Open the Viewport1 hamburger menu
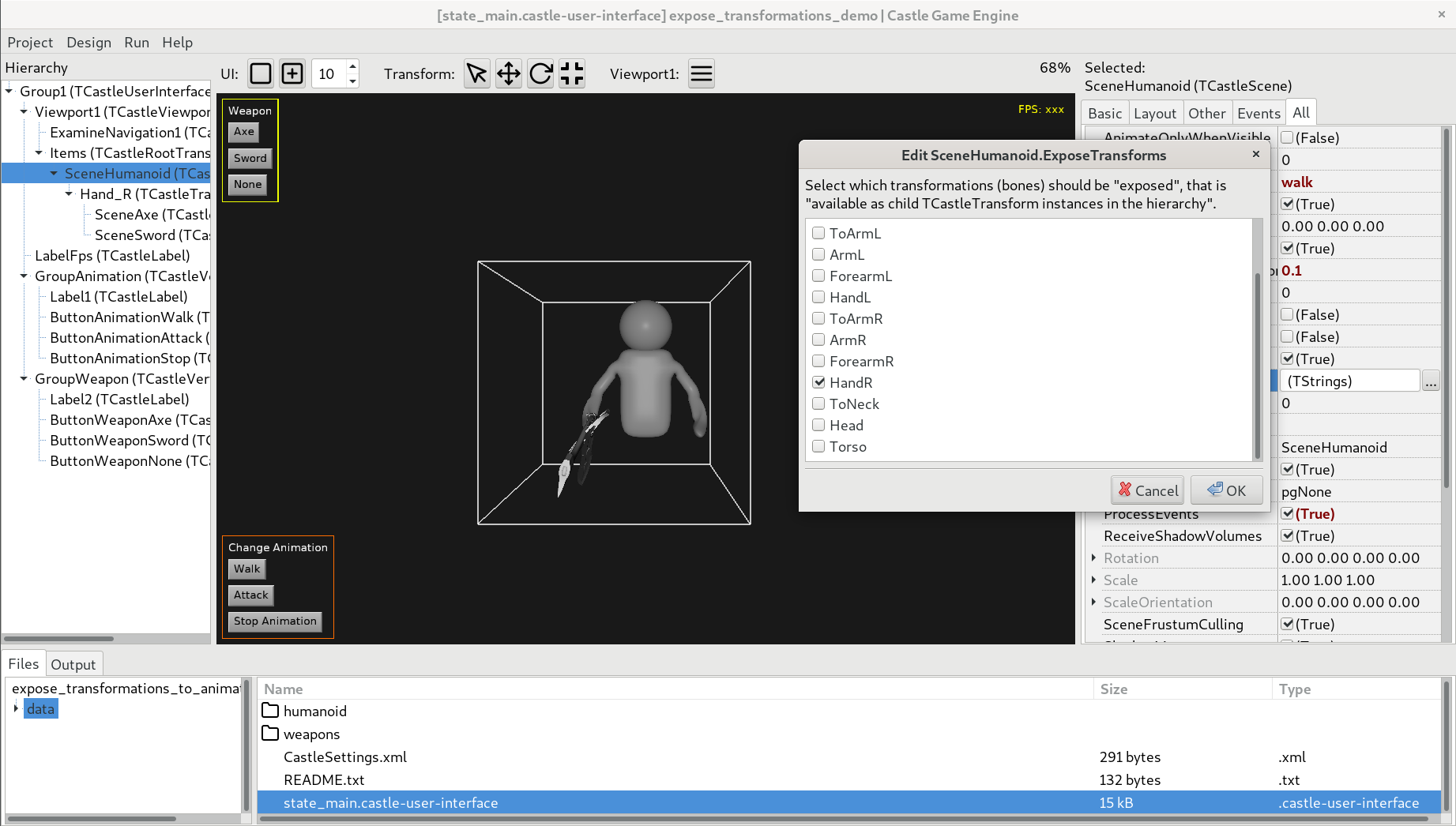The image size is (1456, 826). coord(702,73)
